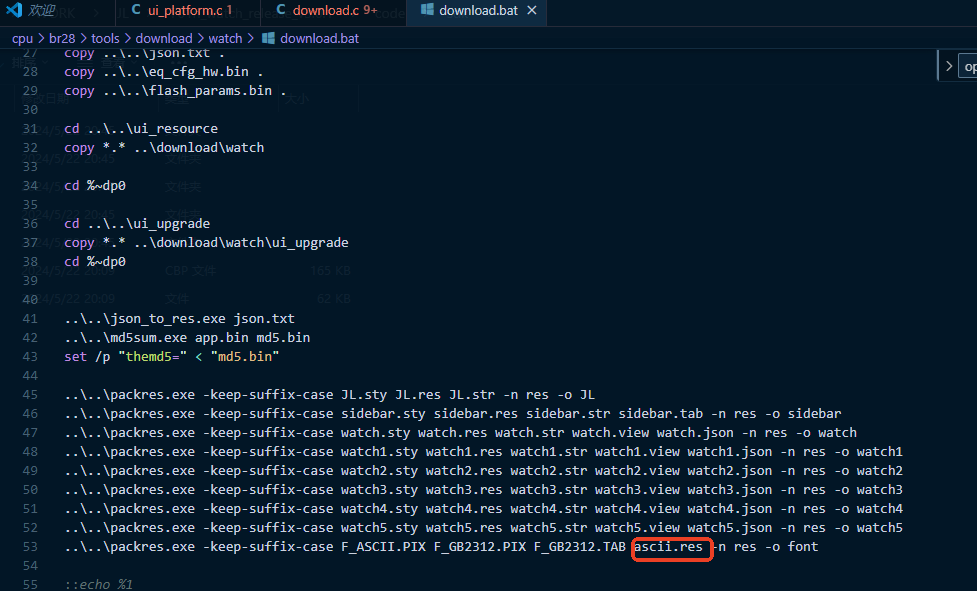The height and width of the screenshot is (591, 977).
Task: Click flash_params.bin on line 29
Action: (x=211, y=91)
